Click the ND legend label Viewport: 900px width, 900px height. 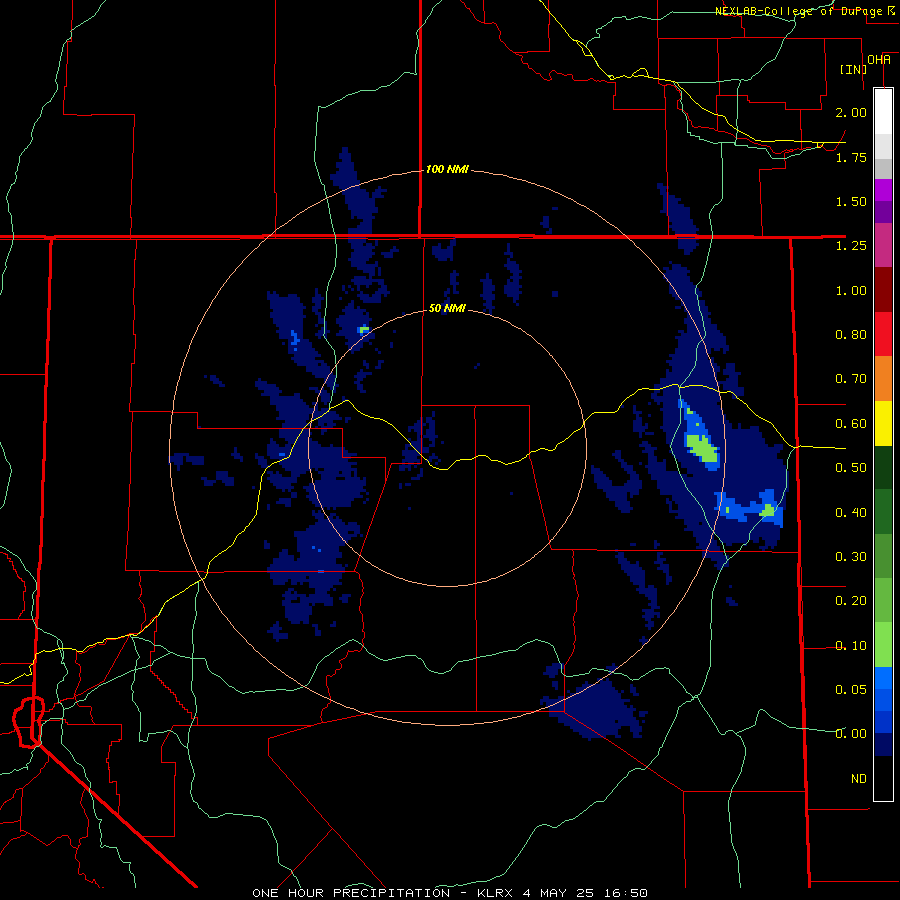[x=859, y=778]
